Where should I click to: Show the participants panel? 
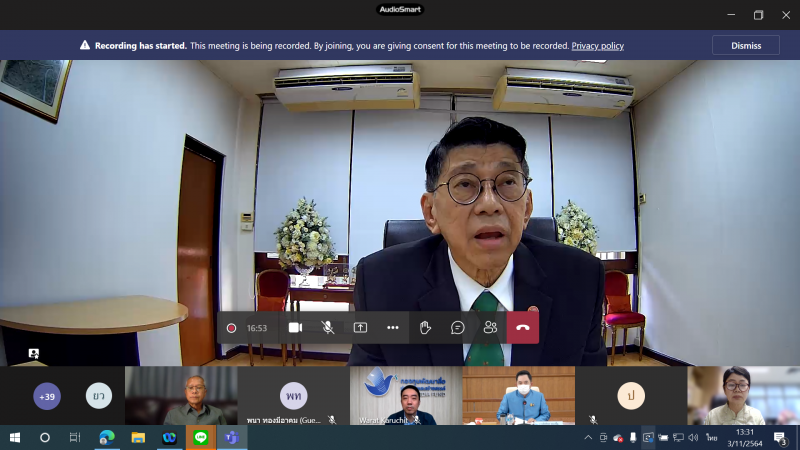point(490,328)
